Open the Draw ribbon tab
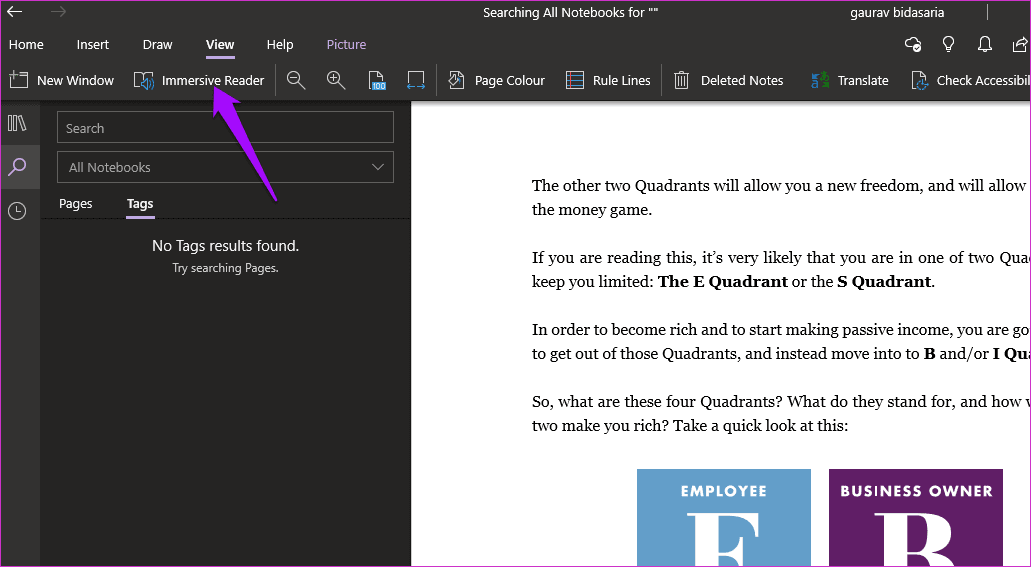This screenshot has width=1031, height=567. pyautogui.click(x=157, y=45)
